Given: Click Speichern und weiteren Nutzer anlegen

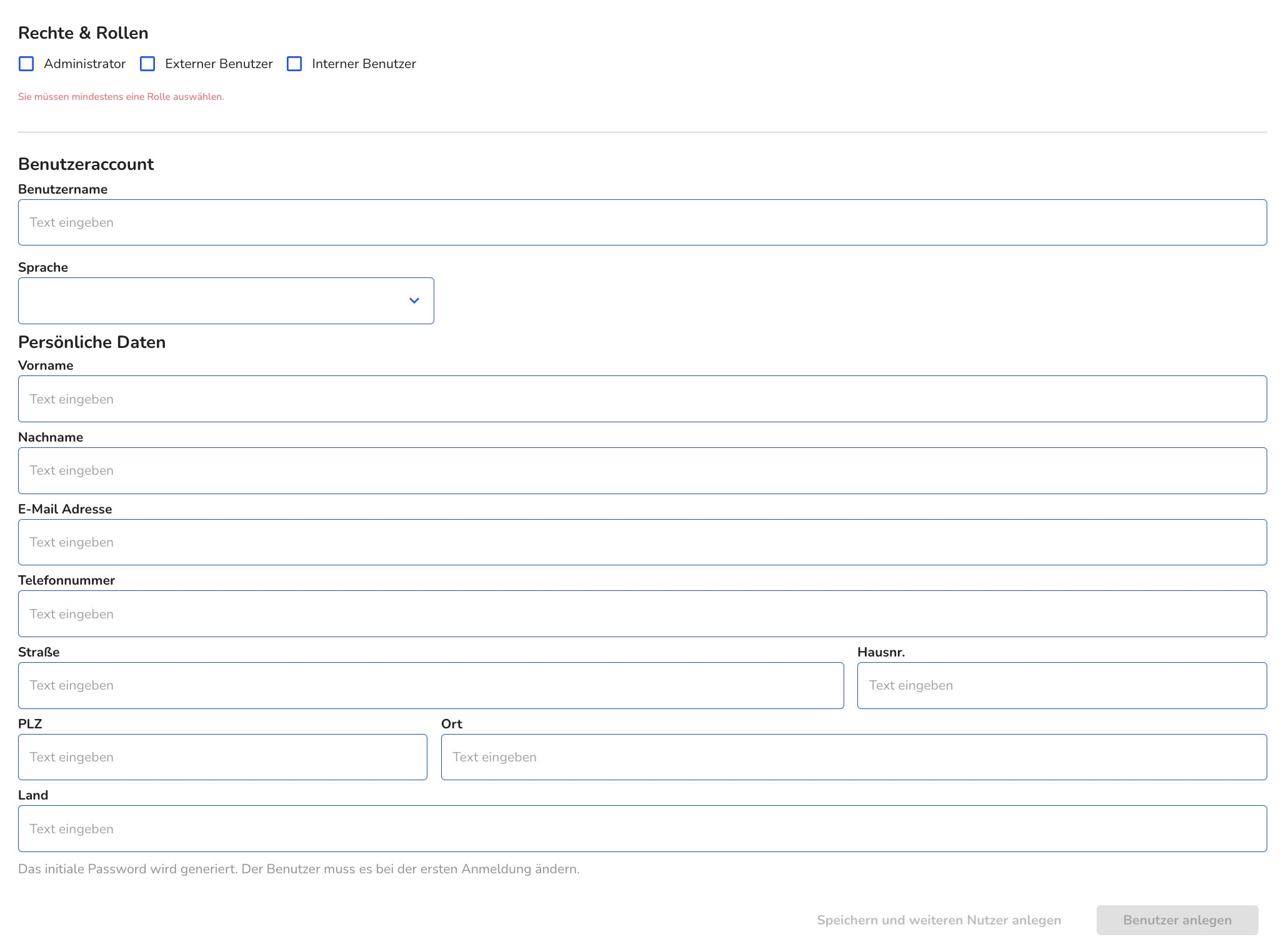Looking at the screenshot, I should (x=939, y=920).
